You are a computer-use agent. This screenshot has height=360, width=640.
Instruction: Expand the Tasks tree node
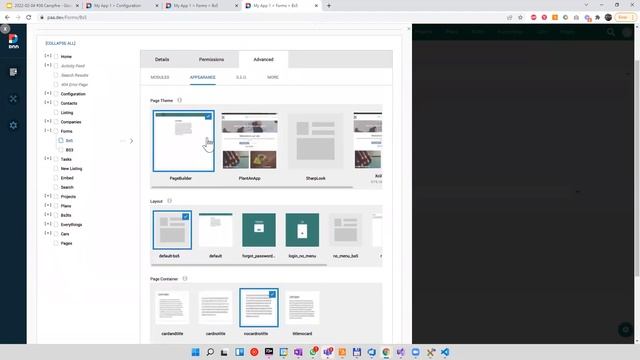pos(48,159)
